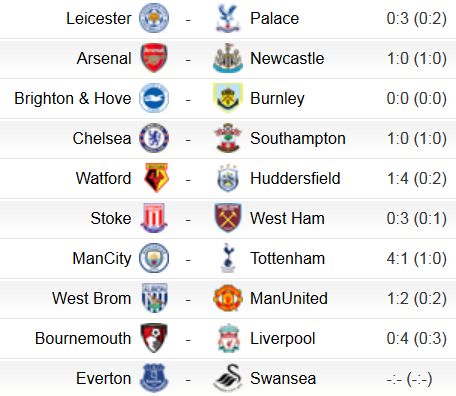This screenshot has width=456, height=396.
Task: Select the Swansea swan logo
Action: 228,378
